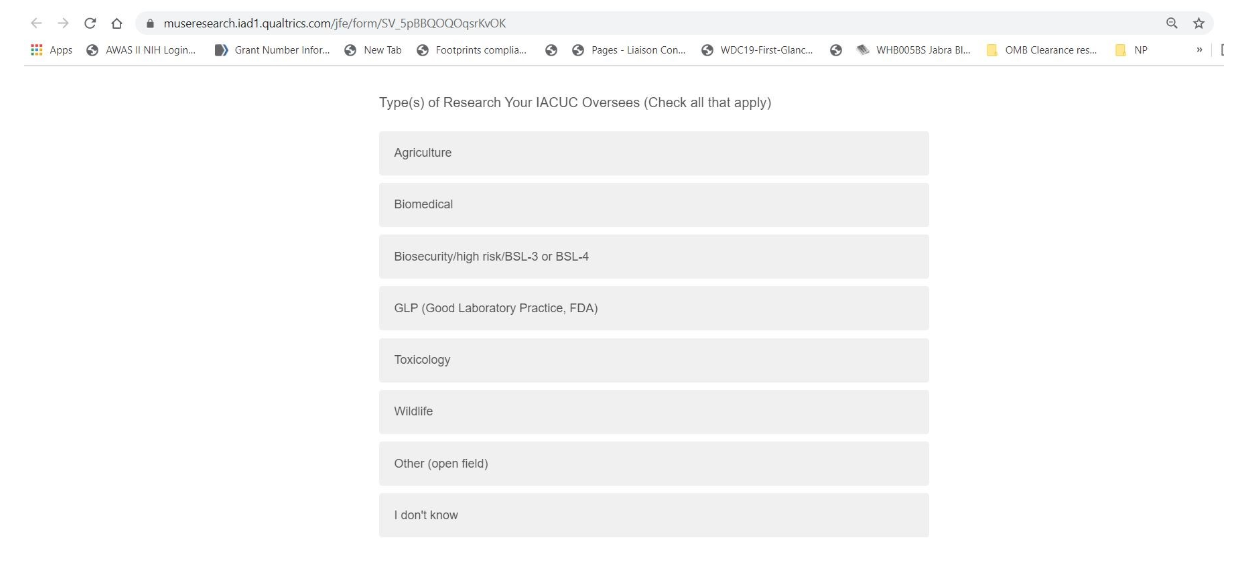Viewport: 1237px width, 567px height.
Task: Open the OMB Clearance bookmark folder
Action: pyautogui.click(x=1042, y=50)
